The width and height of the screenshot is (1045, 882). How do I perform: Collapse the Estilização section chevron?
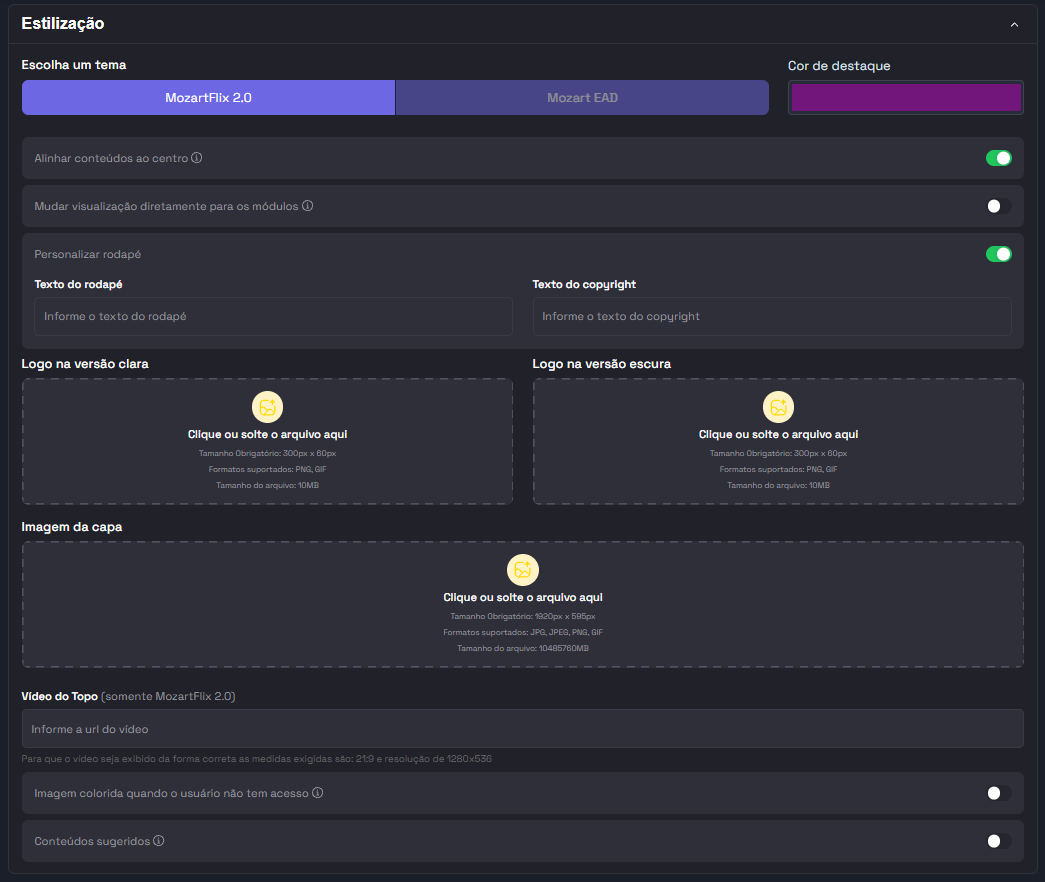click(x=1014, y=24)
